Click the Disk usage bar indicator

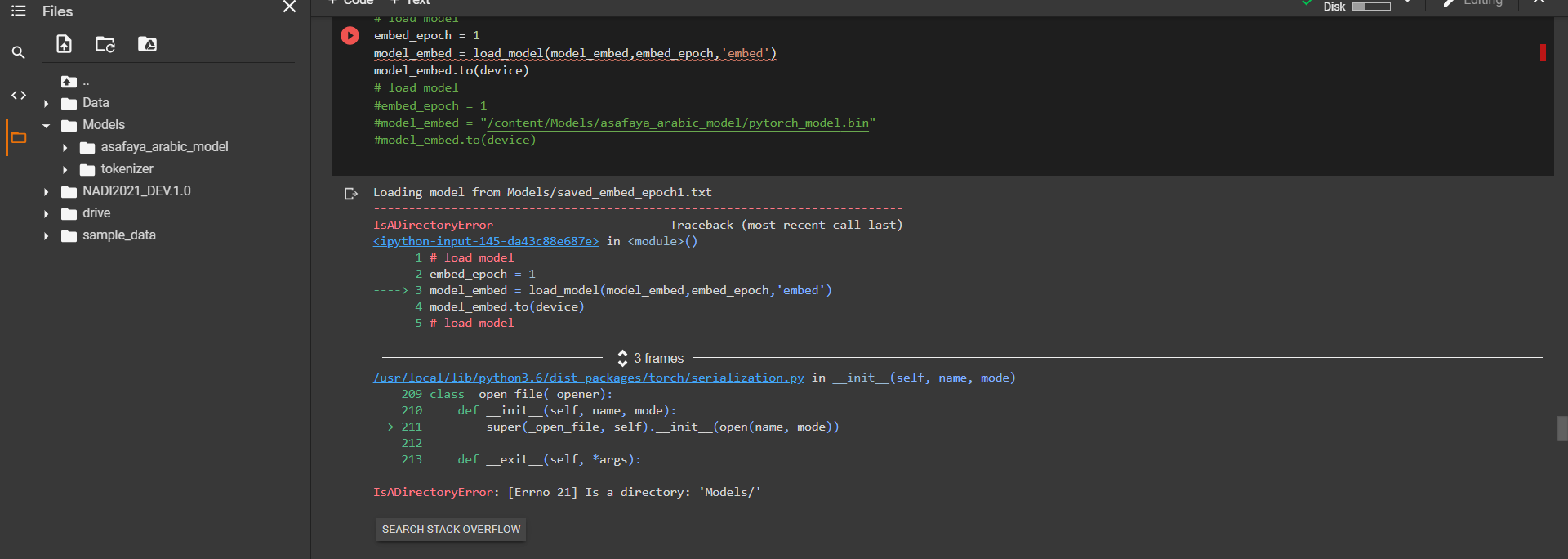tap(1370, 7)
